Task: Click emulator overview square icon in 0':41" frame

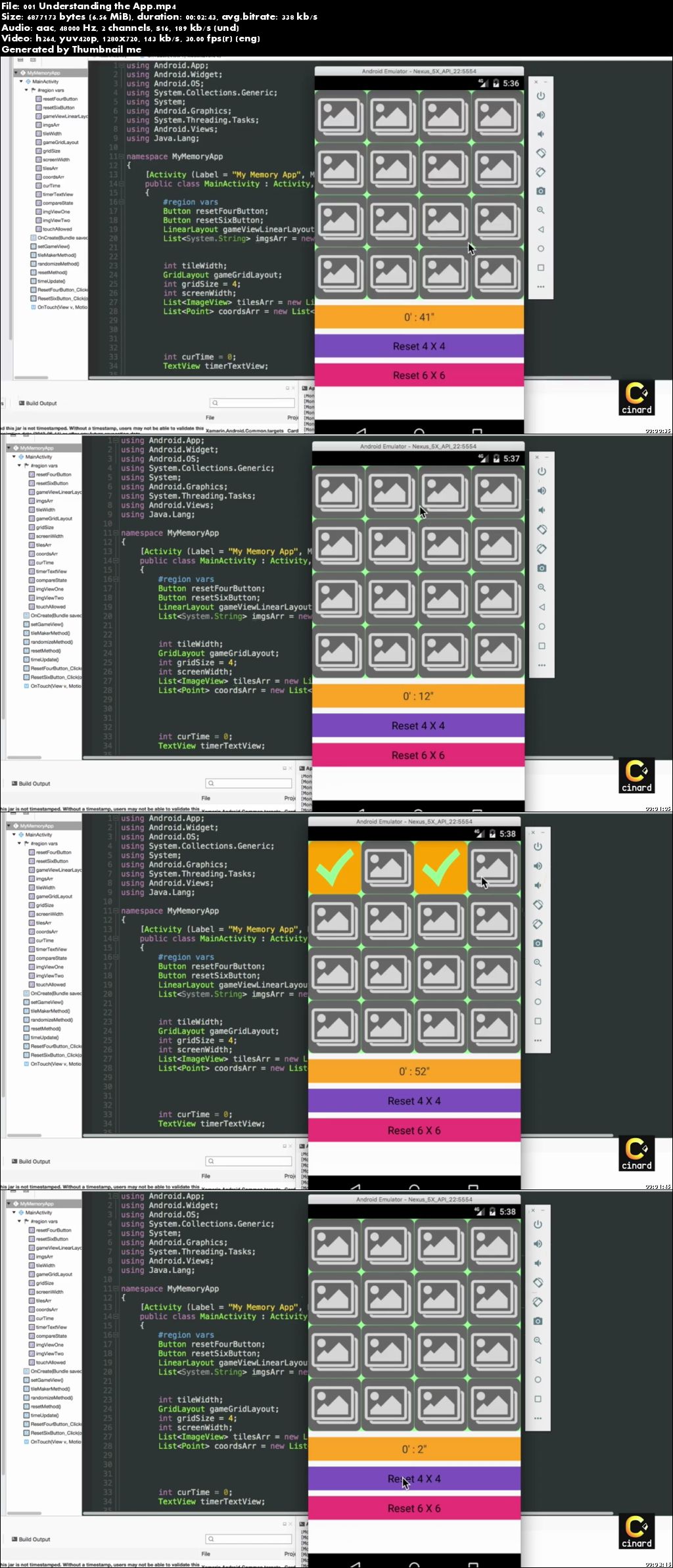Action: (540, 267)
